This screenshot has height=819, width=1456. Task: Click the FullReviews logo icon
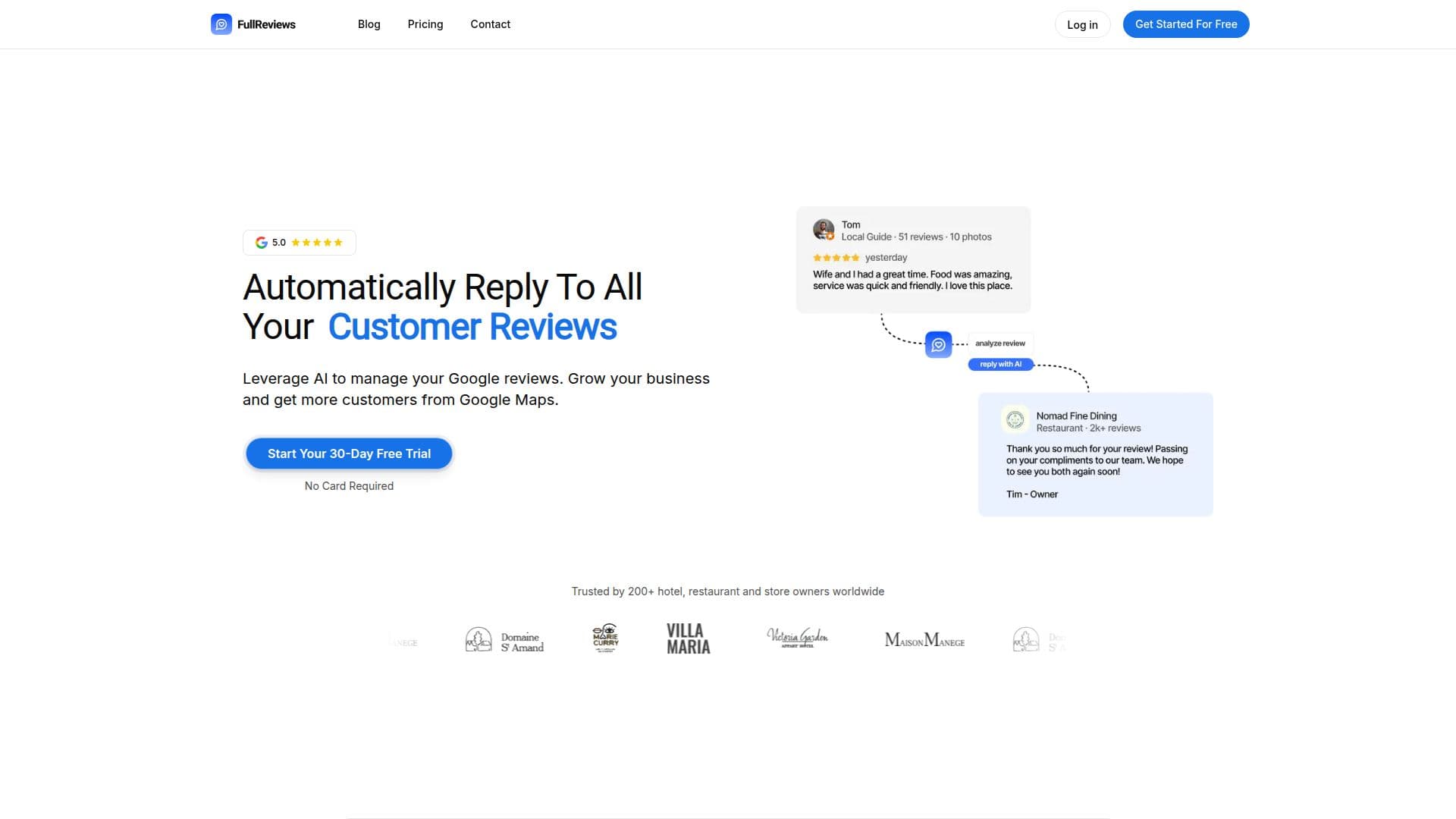click(x=221, y=24)
